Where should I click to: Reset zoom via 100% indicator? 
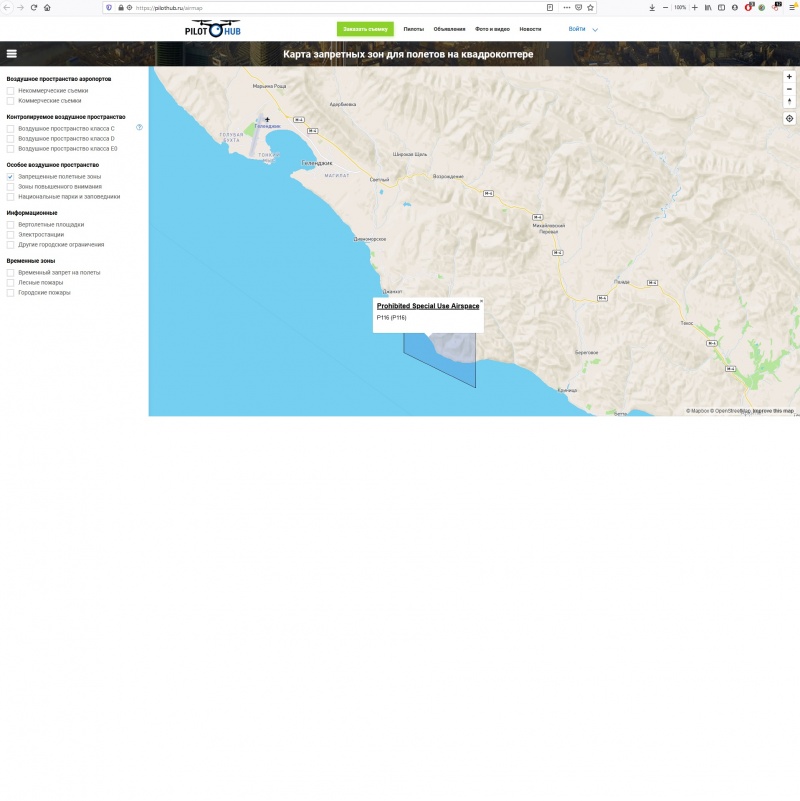pyautogui.click(x=680, y=8)
